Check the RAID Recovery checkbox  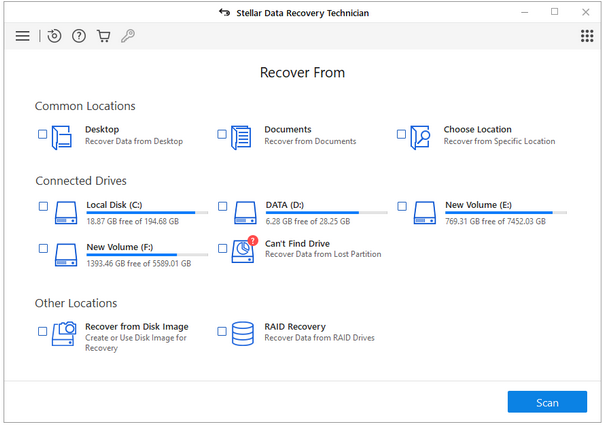point(222,331)
